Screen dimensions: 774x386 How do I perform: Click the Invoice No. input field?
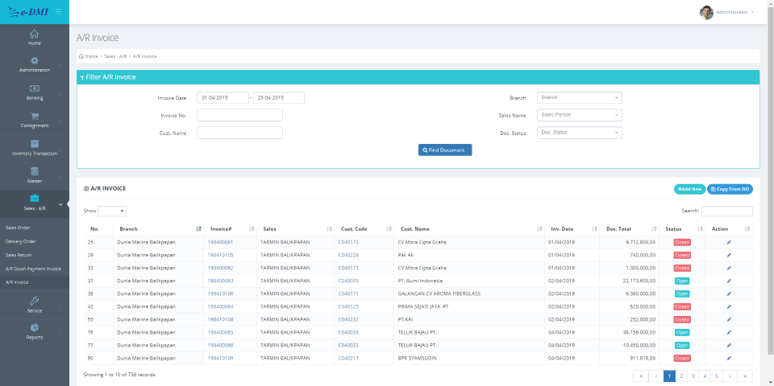[x=239, y=115]
